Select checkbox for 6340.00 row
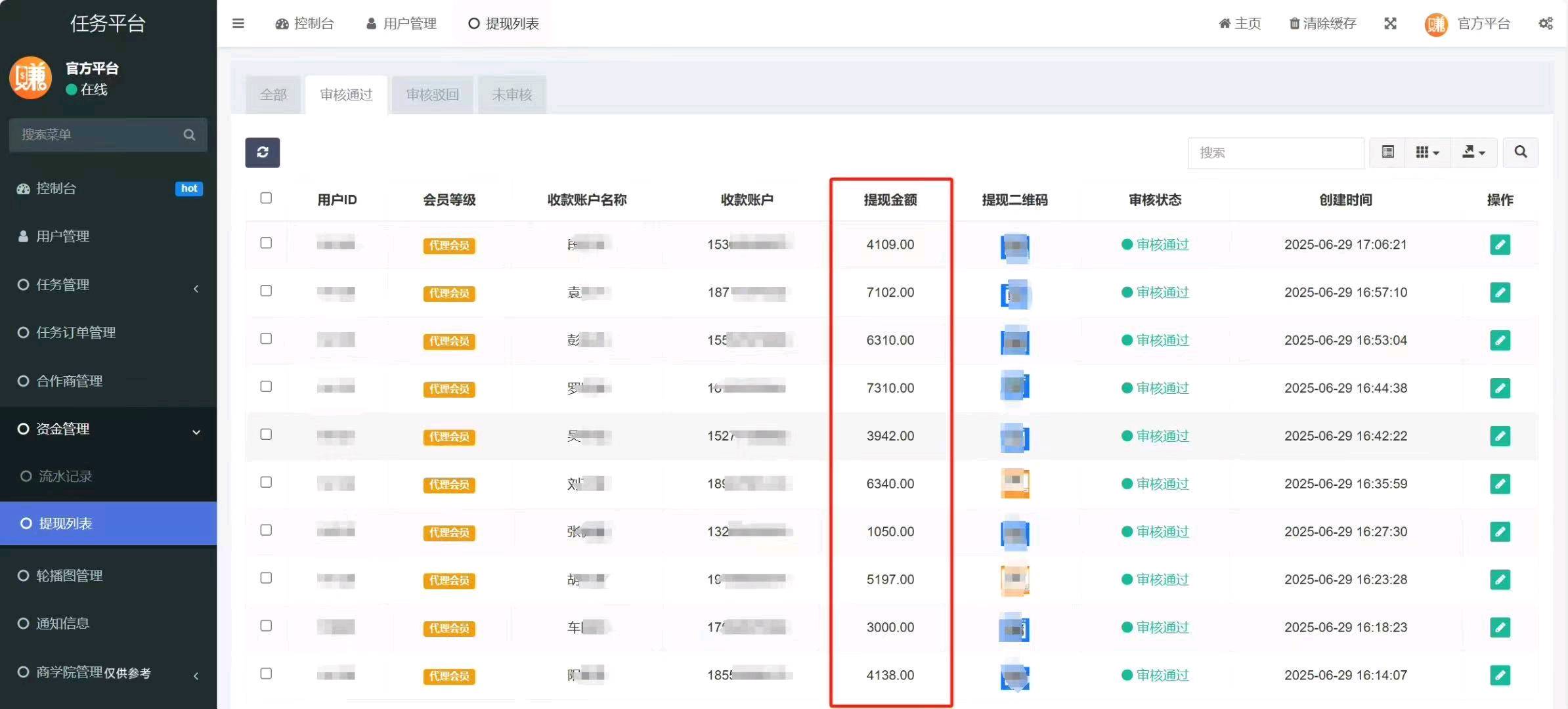The image size is (1568, 709). (x=266, y=482)
